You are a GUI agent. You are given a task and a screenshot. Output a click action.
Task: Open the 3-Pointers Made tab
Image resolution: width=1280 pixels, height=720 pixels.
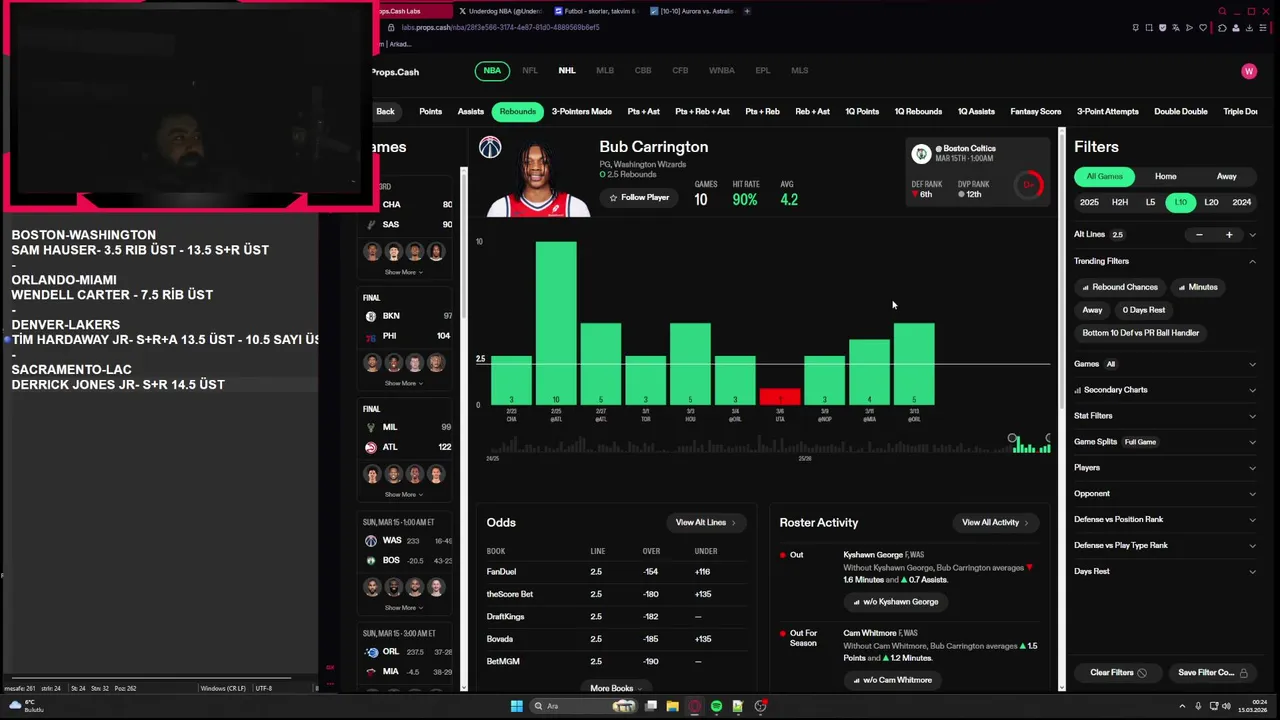pyautogui.click(x=581, y=112)
